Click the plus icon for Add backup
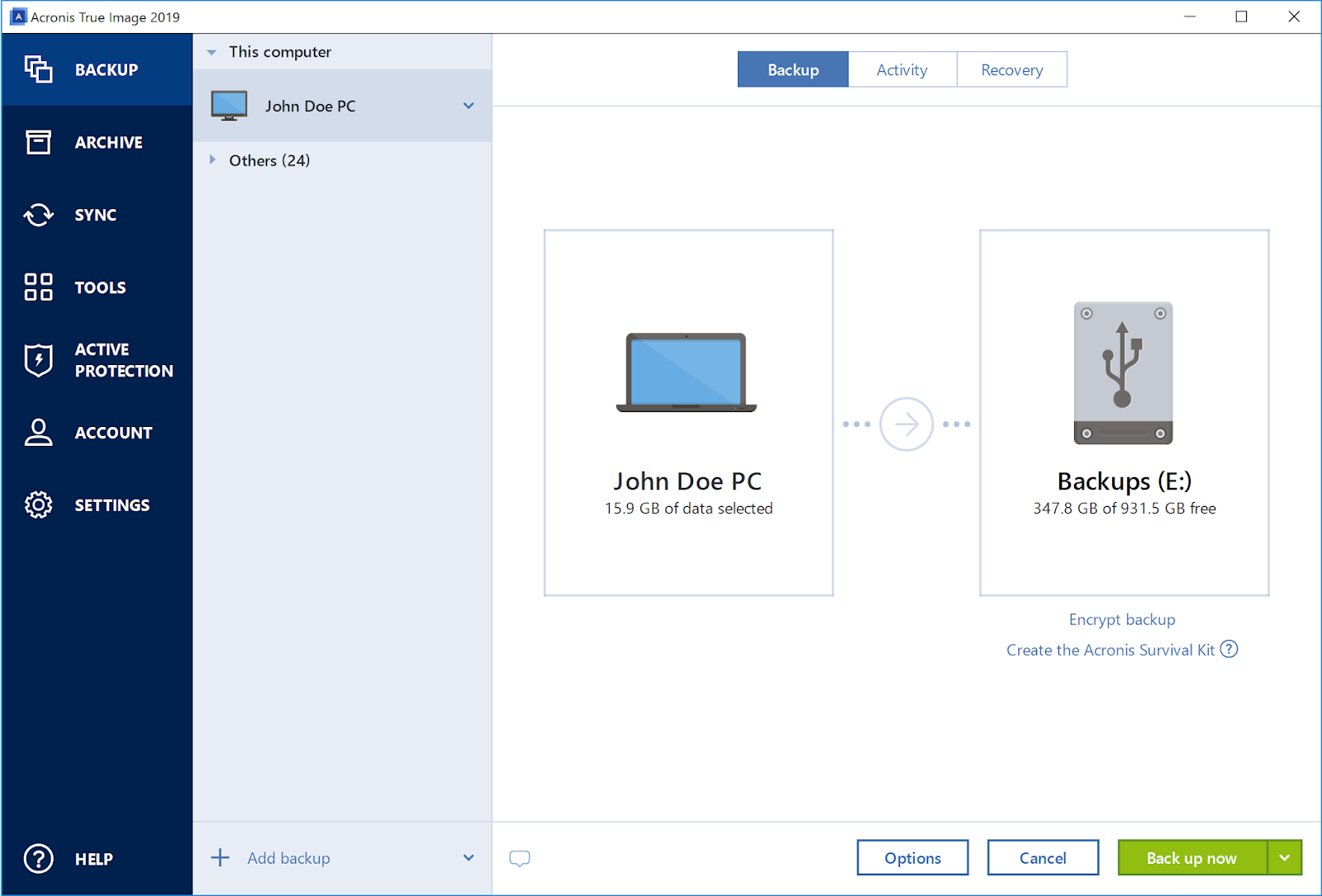This screenshot has height=896, width=1322. (220, 858)
